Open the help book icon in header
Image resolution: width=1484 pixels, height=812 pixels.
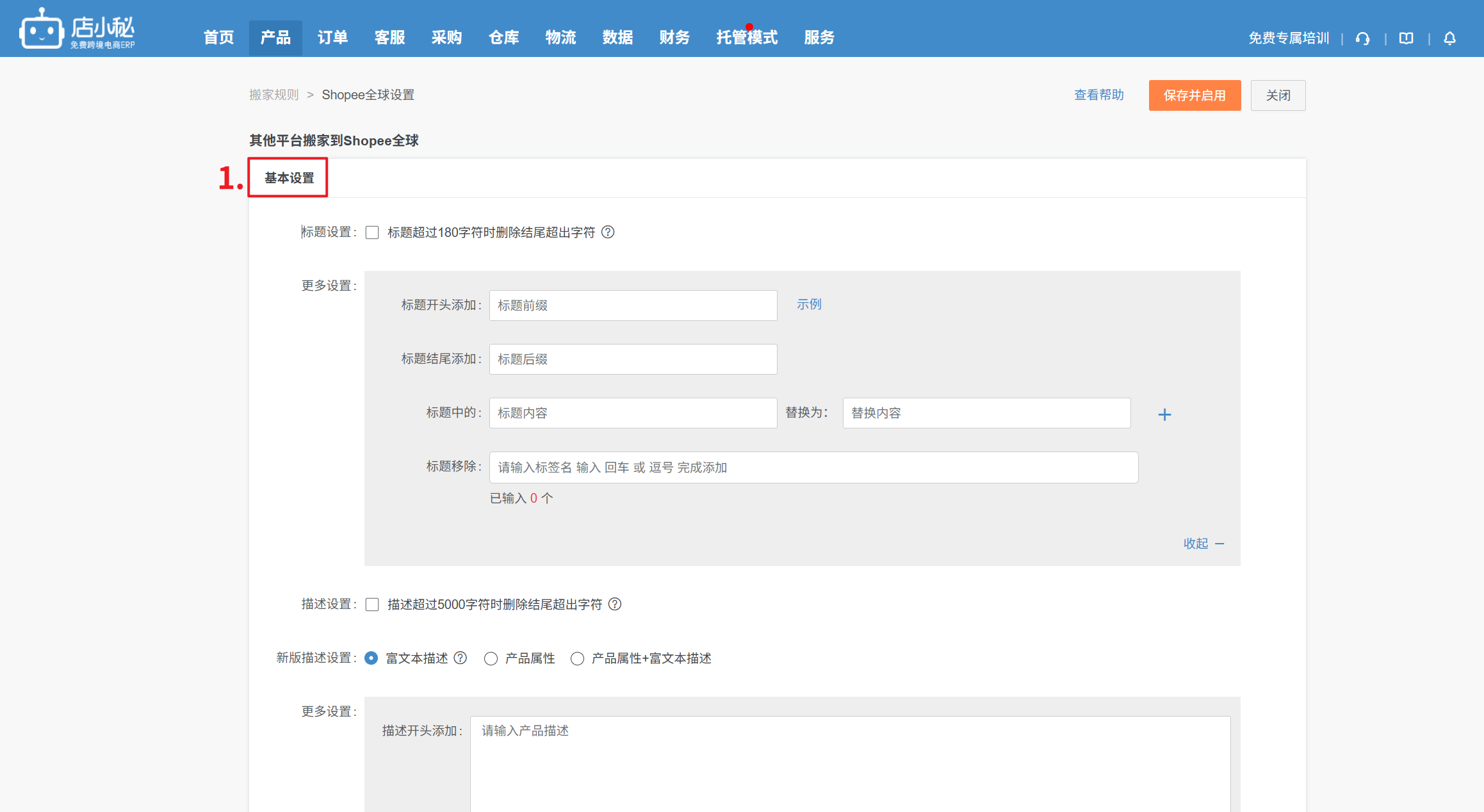[1406, 38]
